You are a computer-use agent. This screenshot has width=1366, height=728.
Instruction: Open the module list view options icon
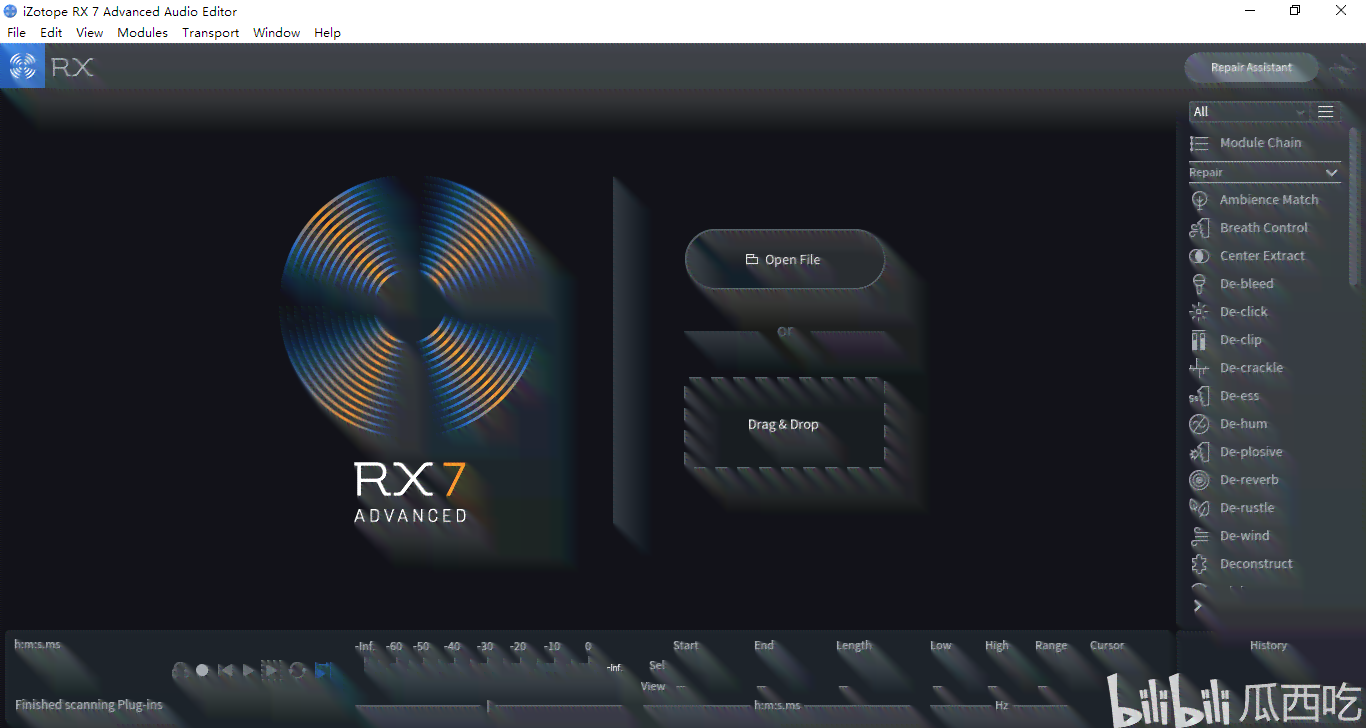(x=1326, y=112)
